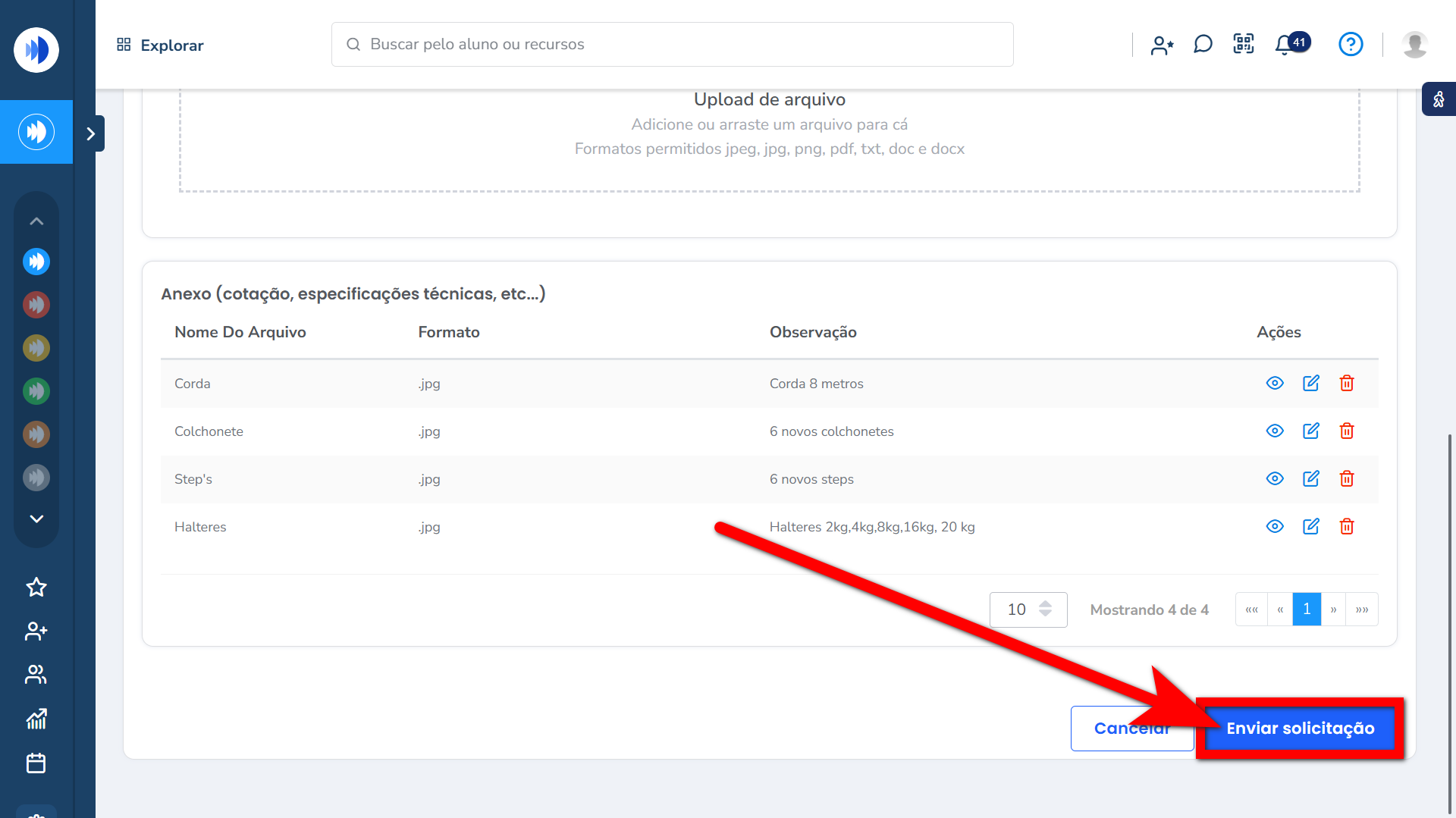Click the Enviar solicitação button
Screen dimensions: 1456x818
point(1300,729)
